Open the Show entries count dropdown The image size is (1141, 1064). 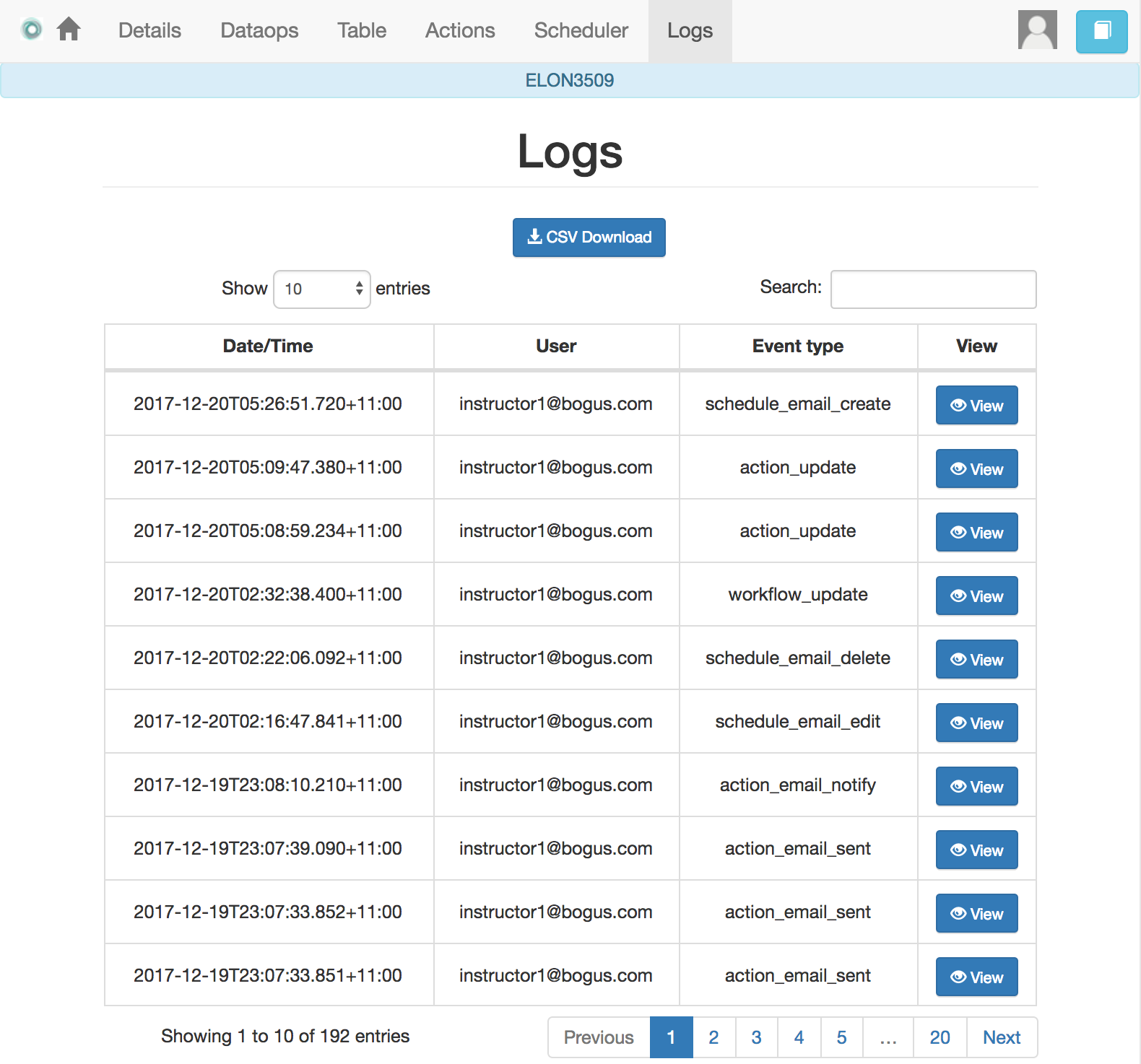[322, 289]
